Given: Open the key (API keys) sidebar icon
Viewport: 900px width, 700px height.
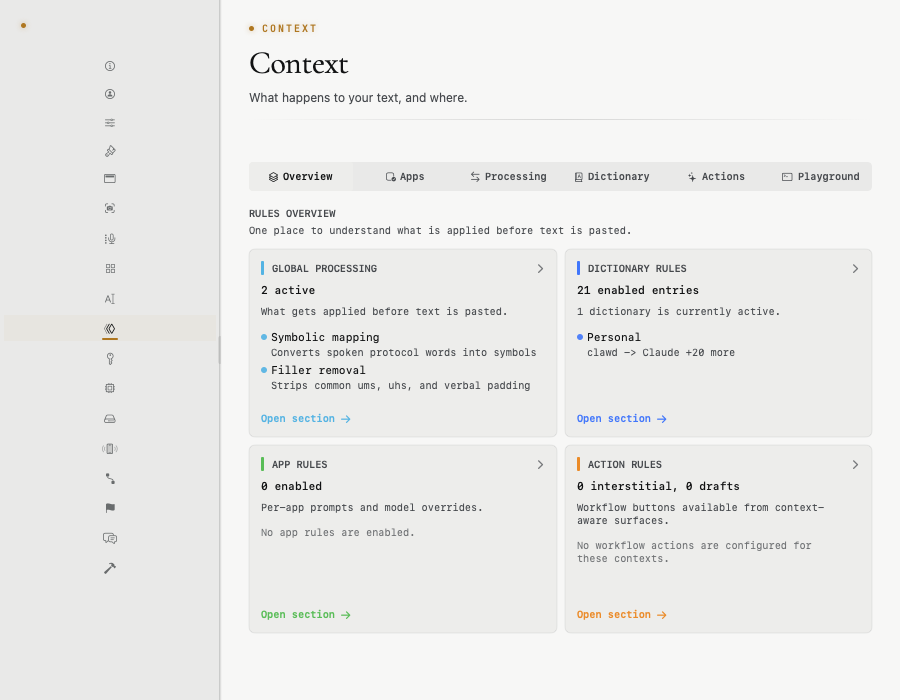Looking at the screenshot, I should point(110,359).
